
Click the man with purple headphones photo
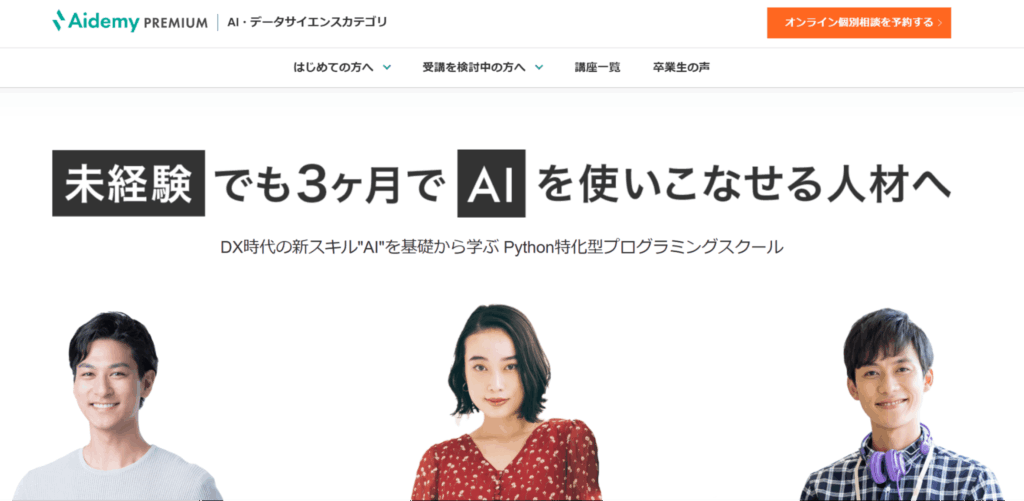pos(896,405)
